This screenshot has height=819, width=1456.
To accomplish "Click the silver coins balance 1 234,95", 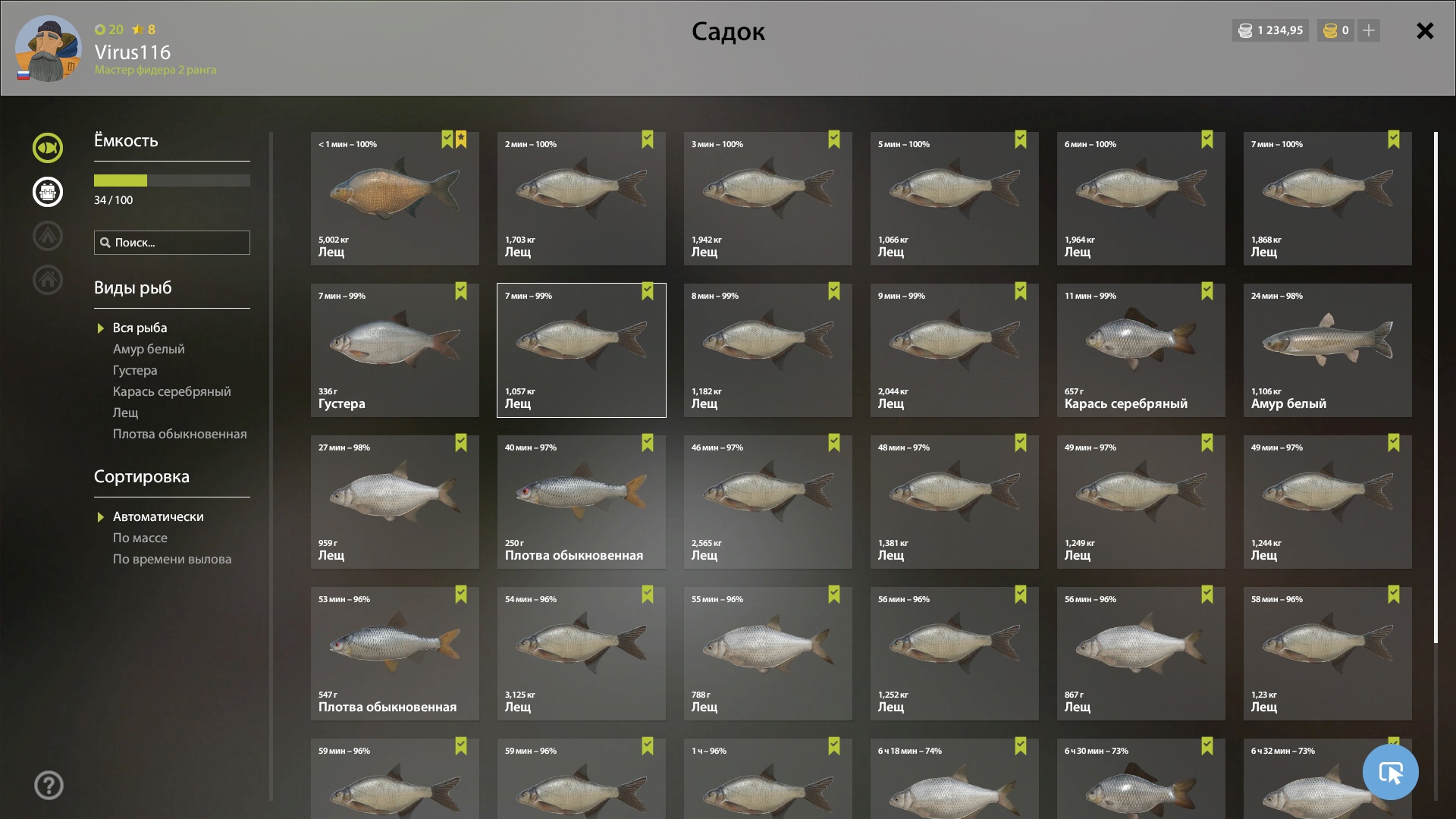I will point(1270,30).
